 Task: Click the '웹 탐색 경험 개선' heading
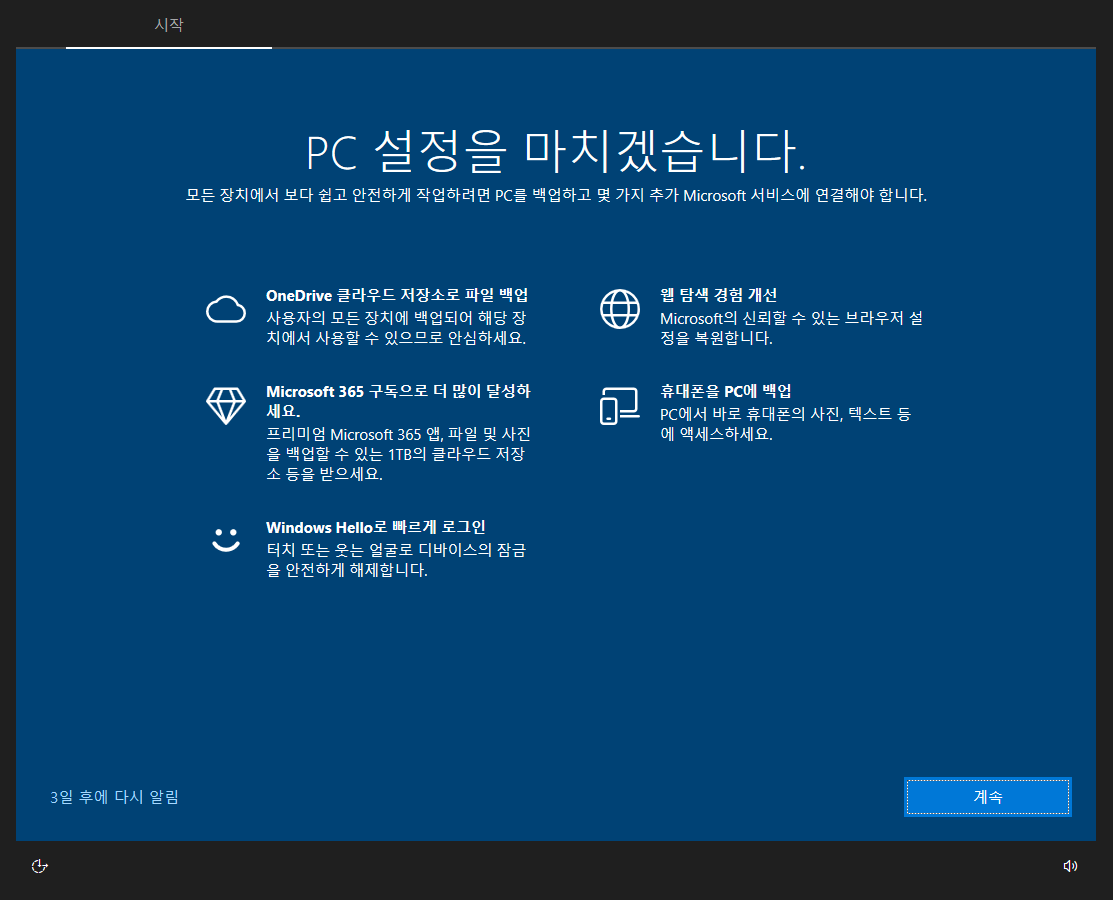click(718, 295)
